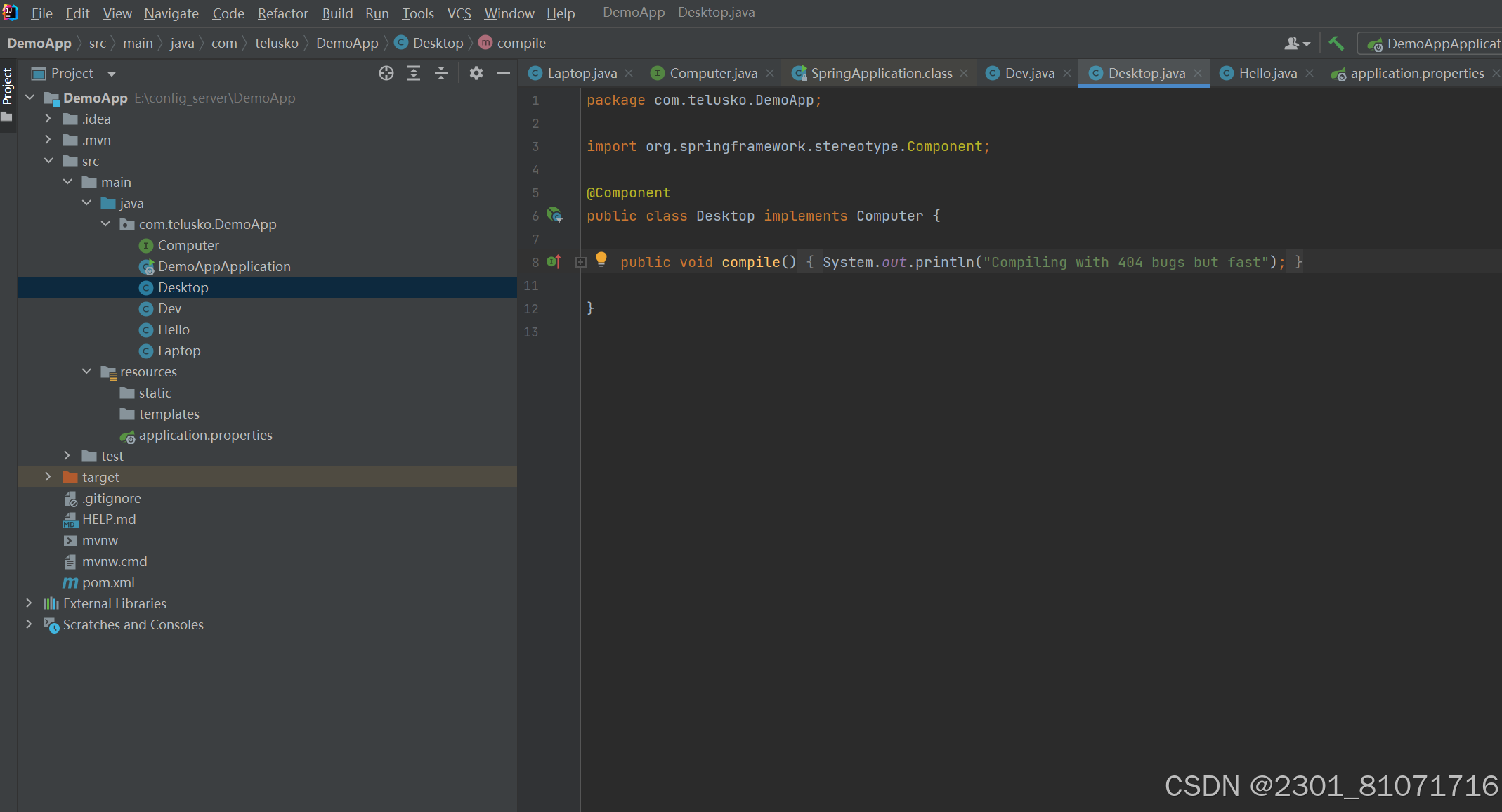Viewport: 1502px width, 812px height.
Task: Hide the Project panel with minus icon
Action: tap(504, 73)
